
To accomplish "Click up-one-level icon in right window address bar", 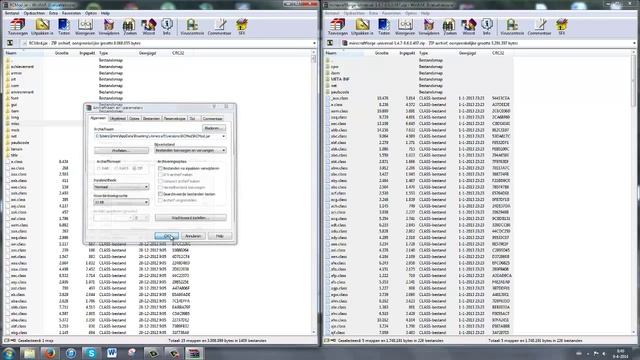I will tap(330, 43).
